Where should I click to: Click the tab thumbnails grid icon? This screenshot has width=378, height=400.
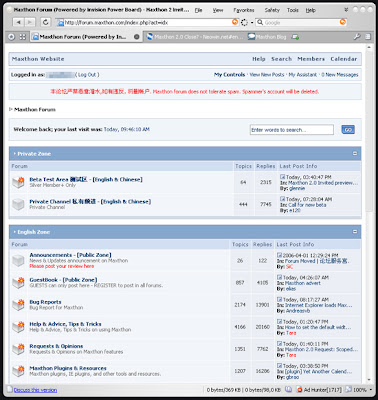click(22, 37)
